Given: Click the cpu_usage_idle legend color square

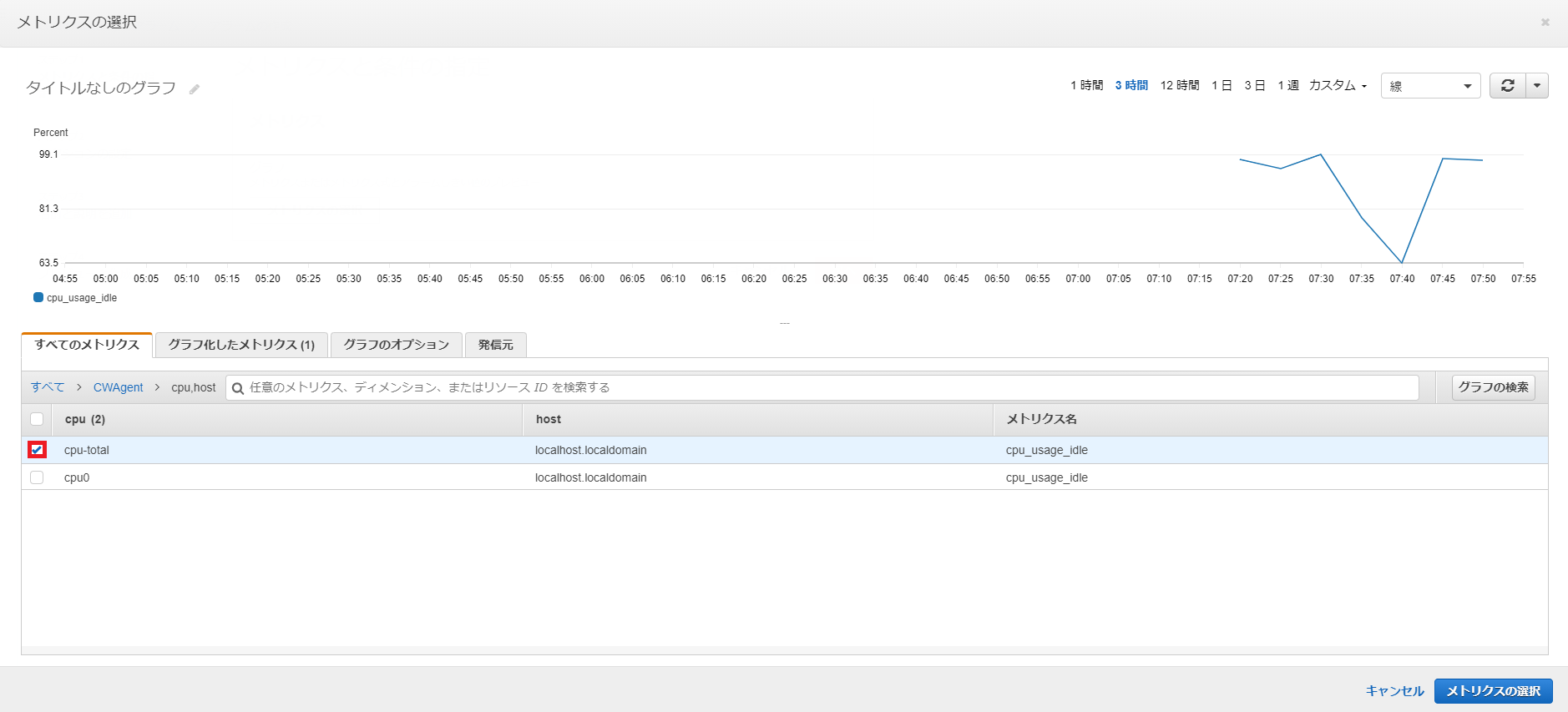Looking at the screenshot, I should 38,297.
